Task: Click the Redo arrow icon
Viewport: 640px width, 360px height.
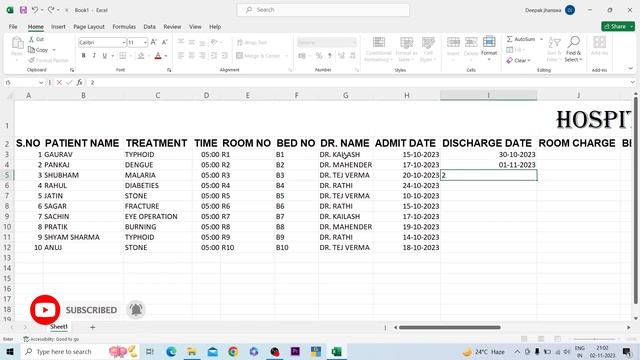Action: (51, 10)
